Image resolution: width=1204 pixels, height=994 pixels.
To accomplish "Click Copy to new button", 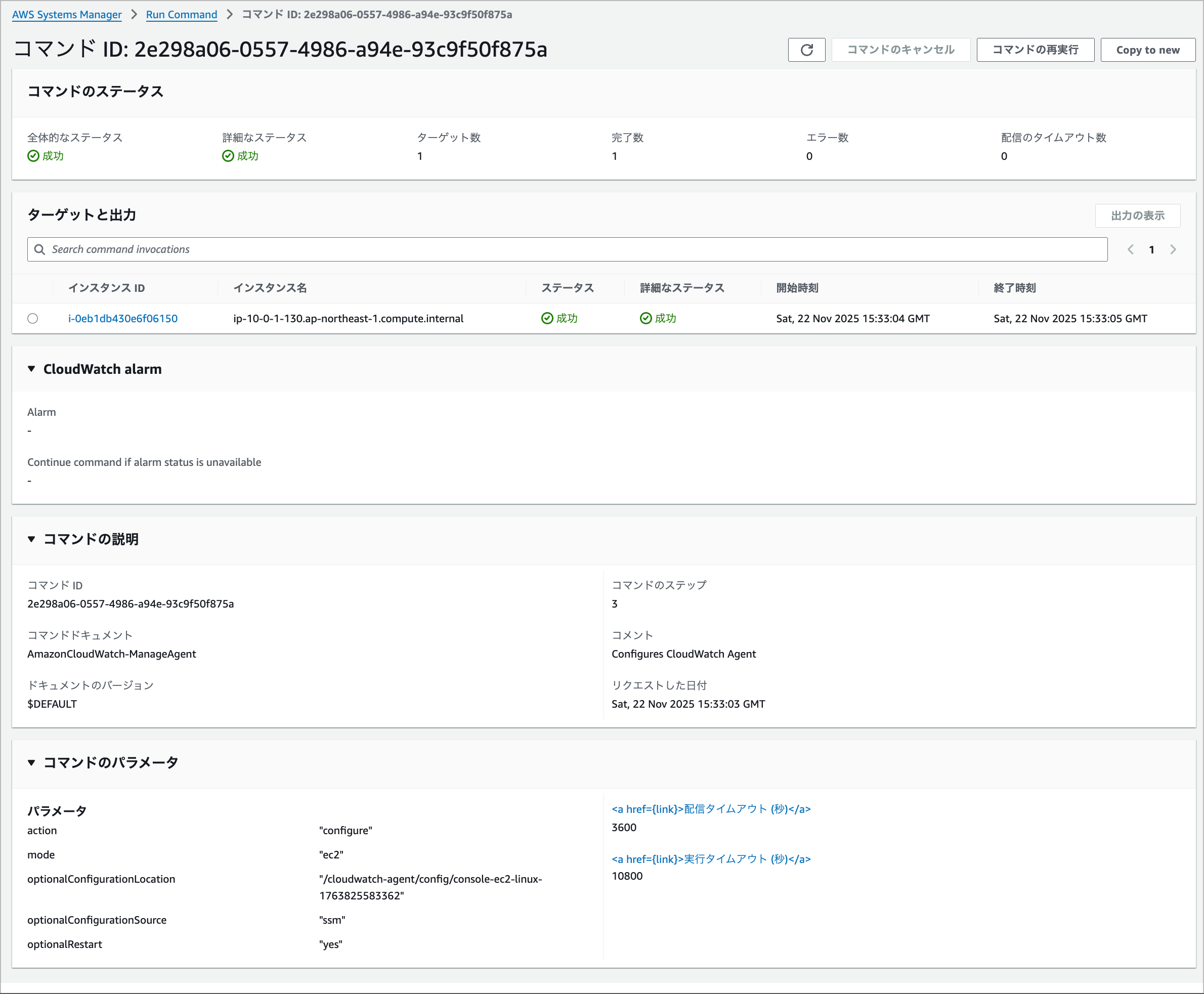I will 1147,50.
